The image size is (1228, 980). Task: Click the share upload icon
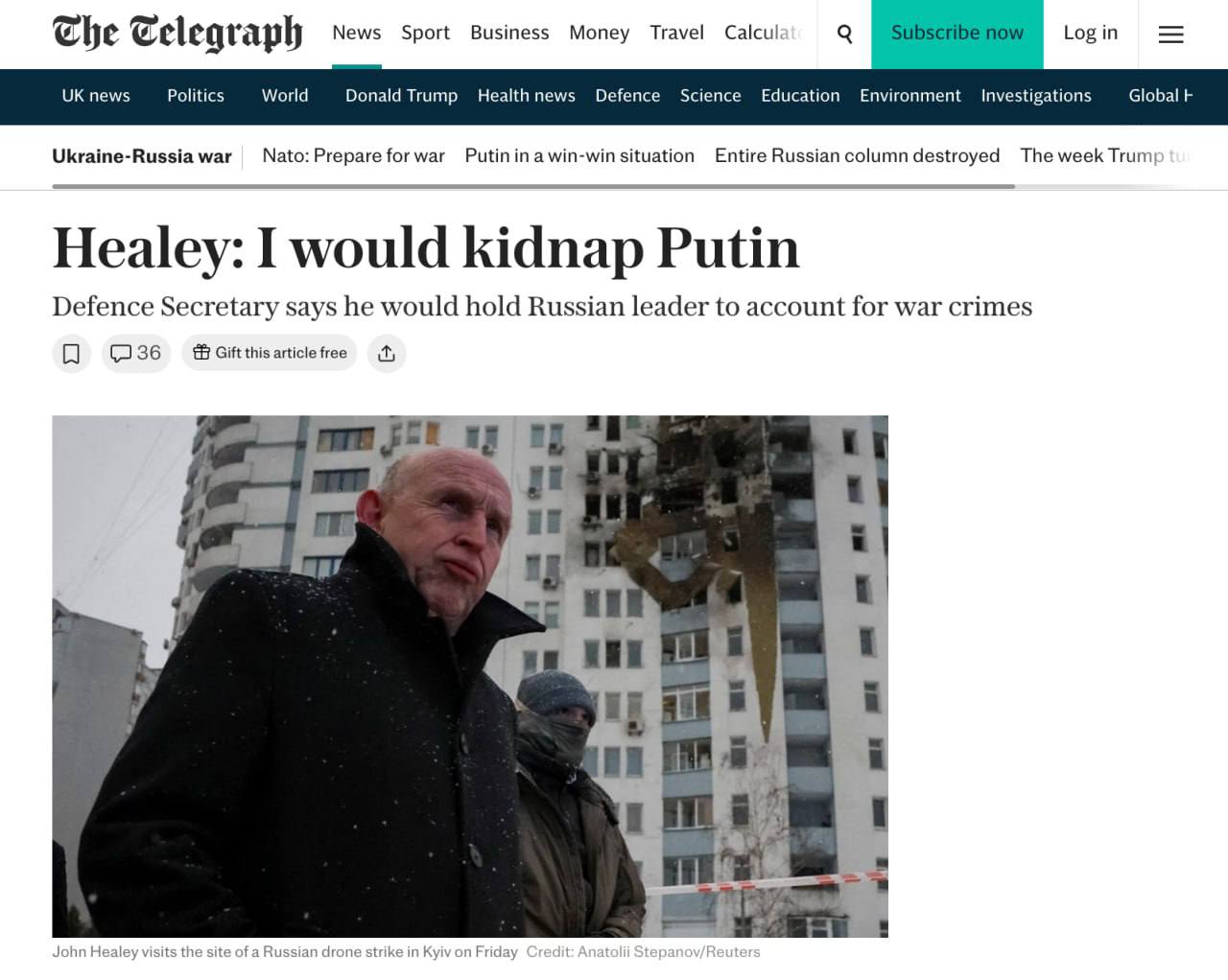tap(387, 354)
